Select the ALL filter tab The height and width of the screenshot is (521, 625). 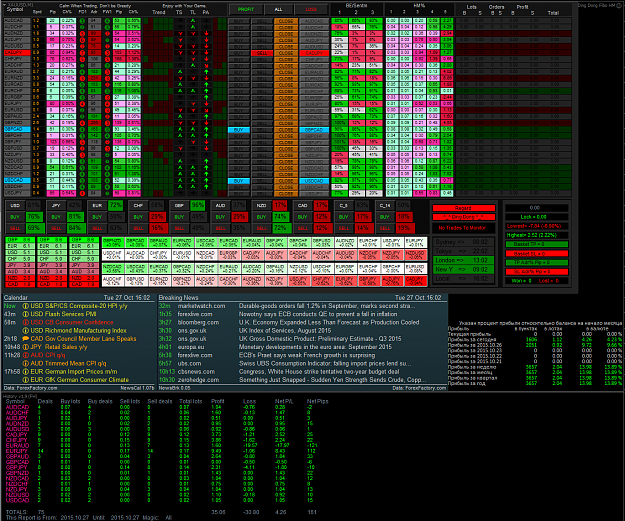coord(278,9)
